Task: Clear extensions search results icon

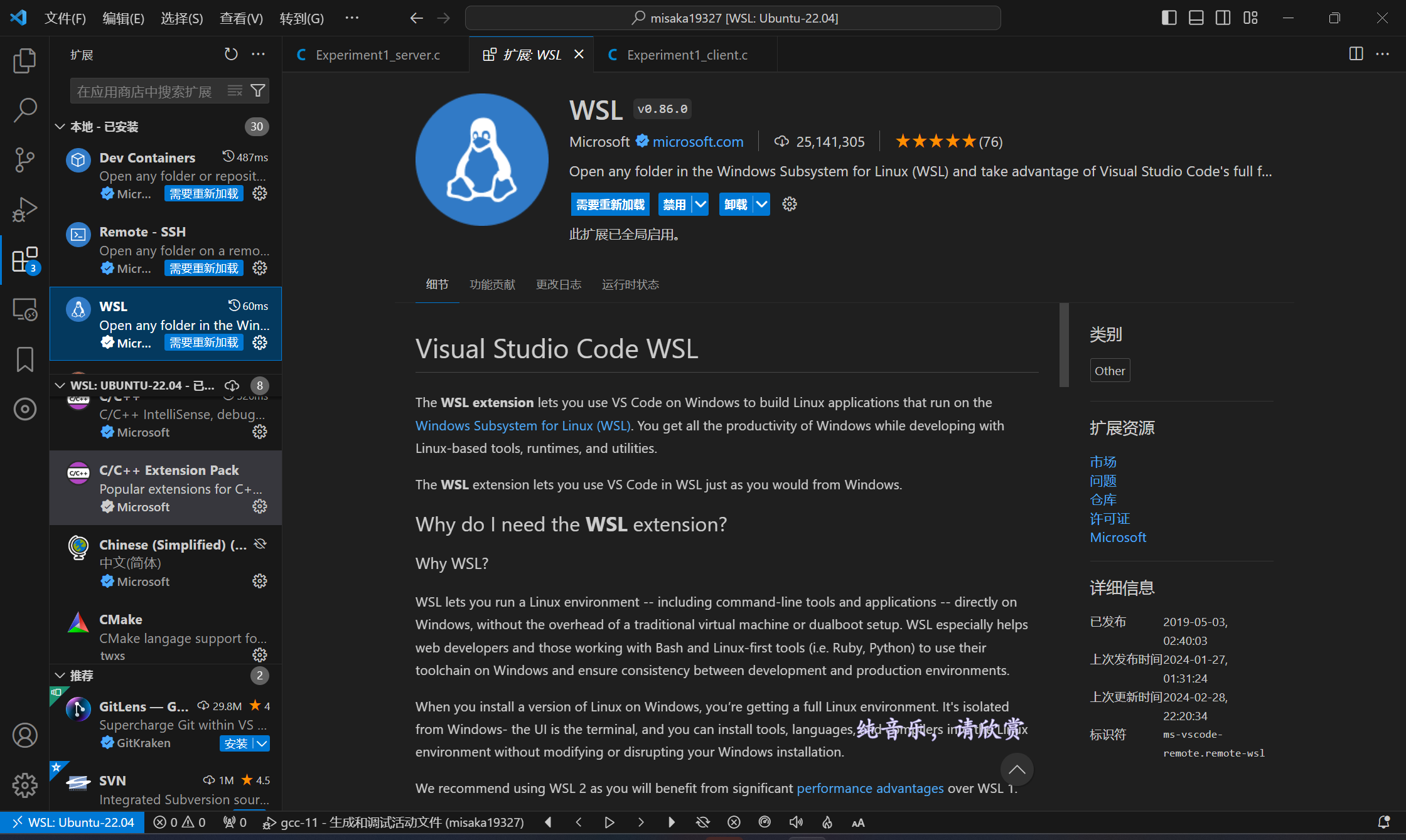Action: [235, 91]
